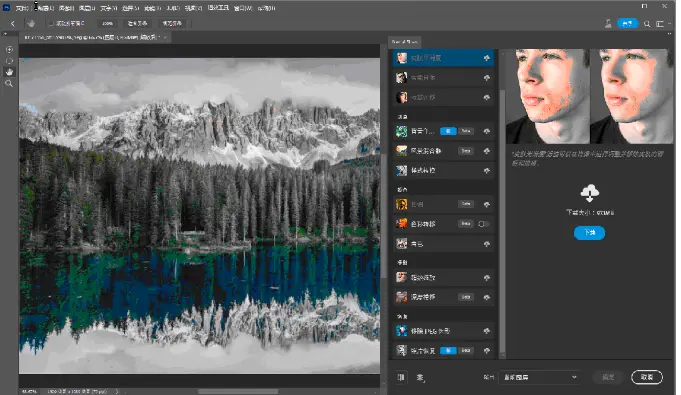Click the preview toggle icon at bottom of filter panel
Screen dimensions: 681x395
[x=401, y=377]
